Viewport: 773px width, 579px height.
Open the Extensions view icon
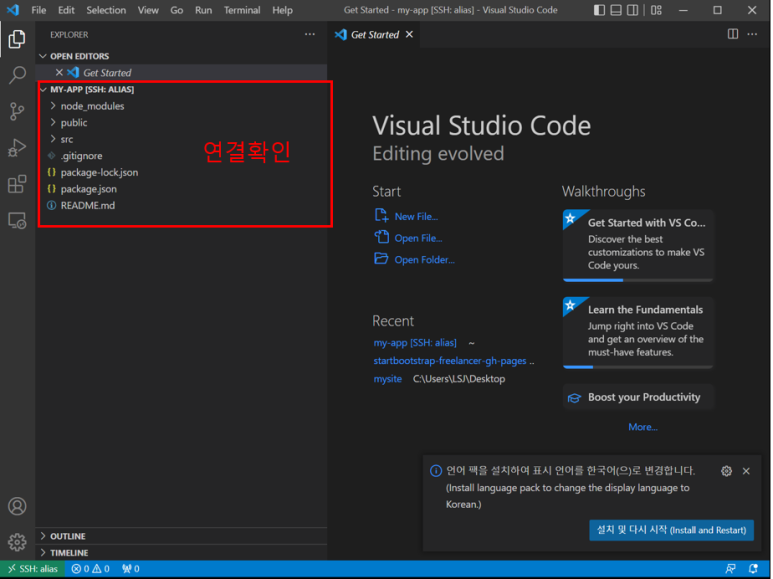coord(17,184)
